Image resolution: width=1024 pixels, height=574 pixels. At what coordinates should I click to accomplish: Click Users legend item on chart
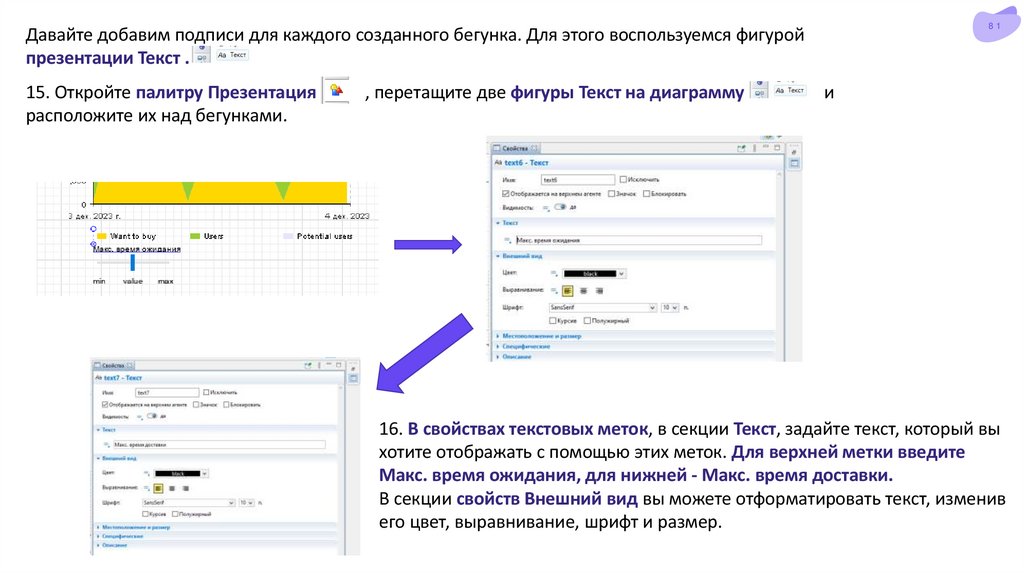[206, 236]
